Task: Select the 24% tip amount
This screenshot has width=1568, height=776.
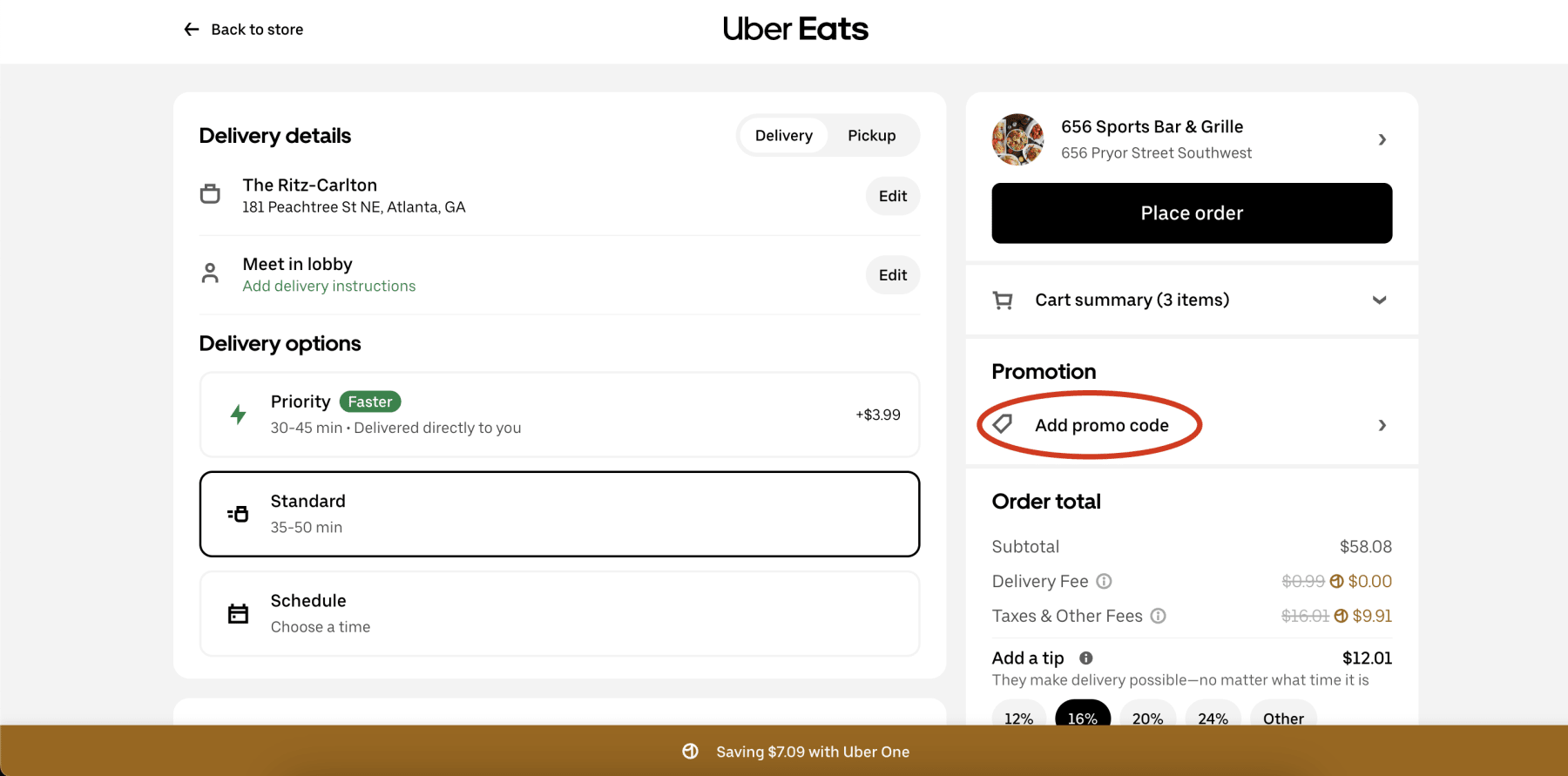Action: pyautogui.click(x=1213, y=718)
